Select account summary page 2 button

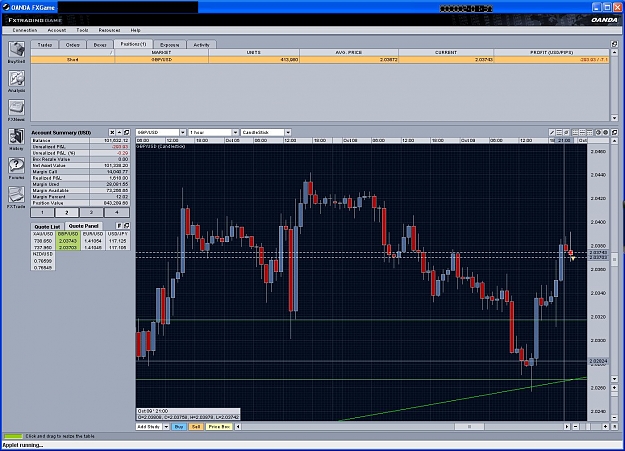coord(67,212)
